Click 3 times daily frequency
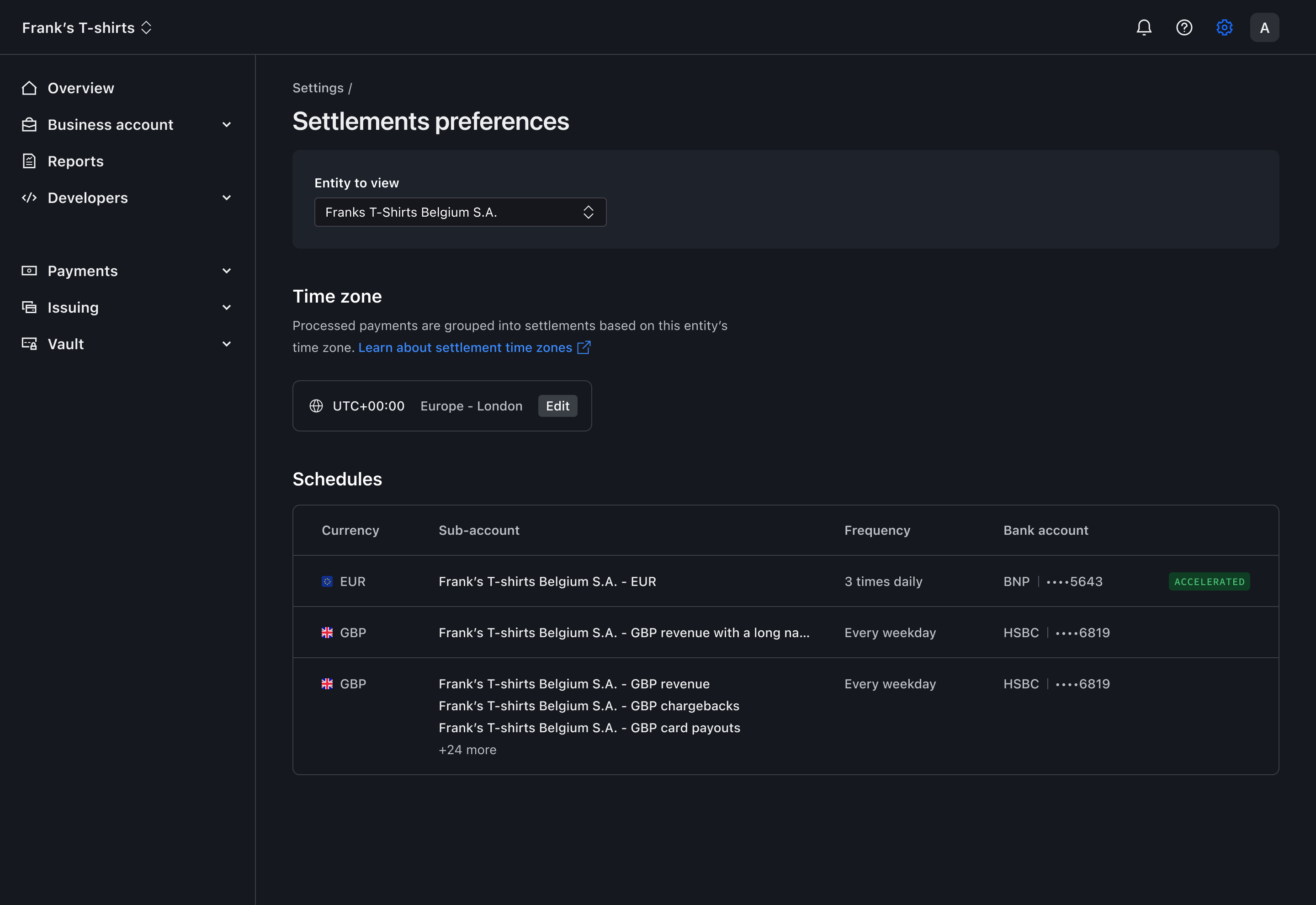This screenshot has width=1316, height=905. (x=883, y=581)
